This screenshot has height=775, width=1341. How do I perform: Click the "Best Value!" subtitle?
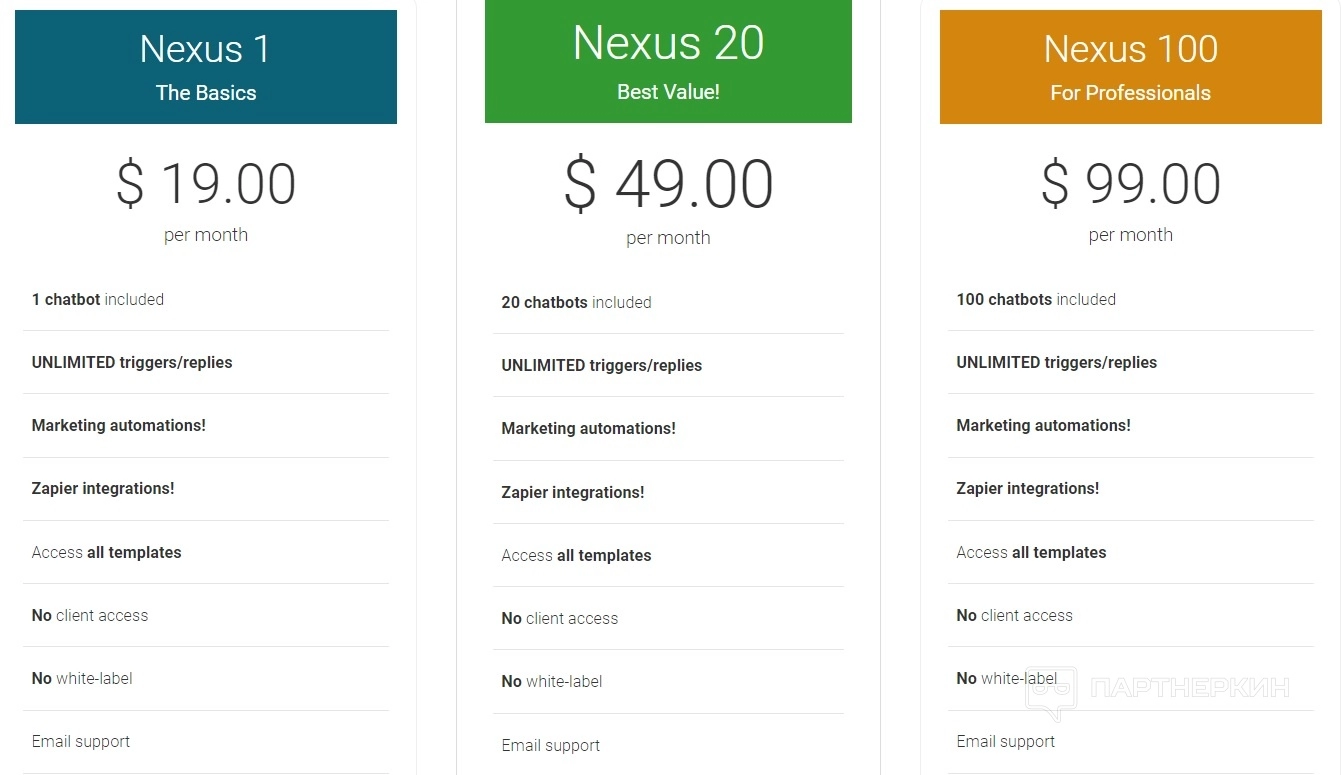(668, 92)
